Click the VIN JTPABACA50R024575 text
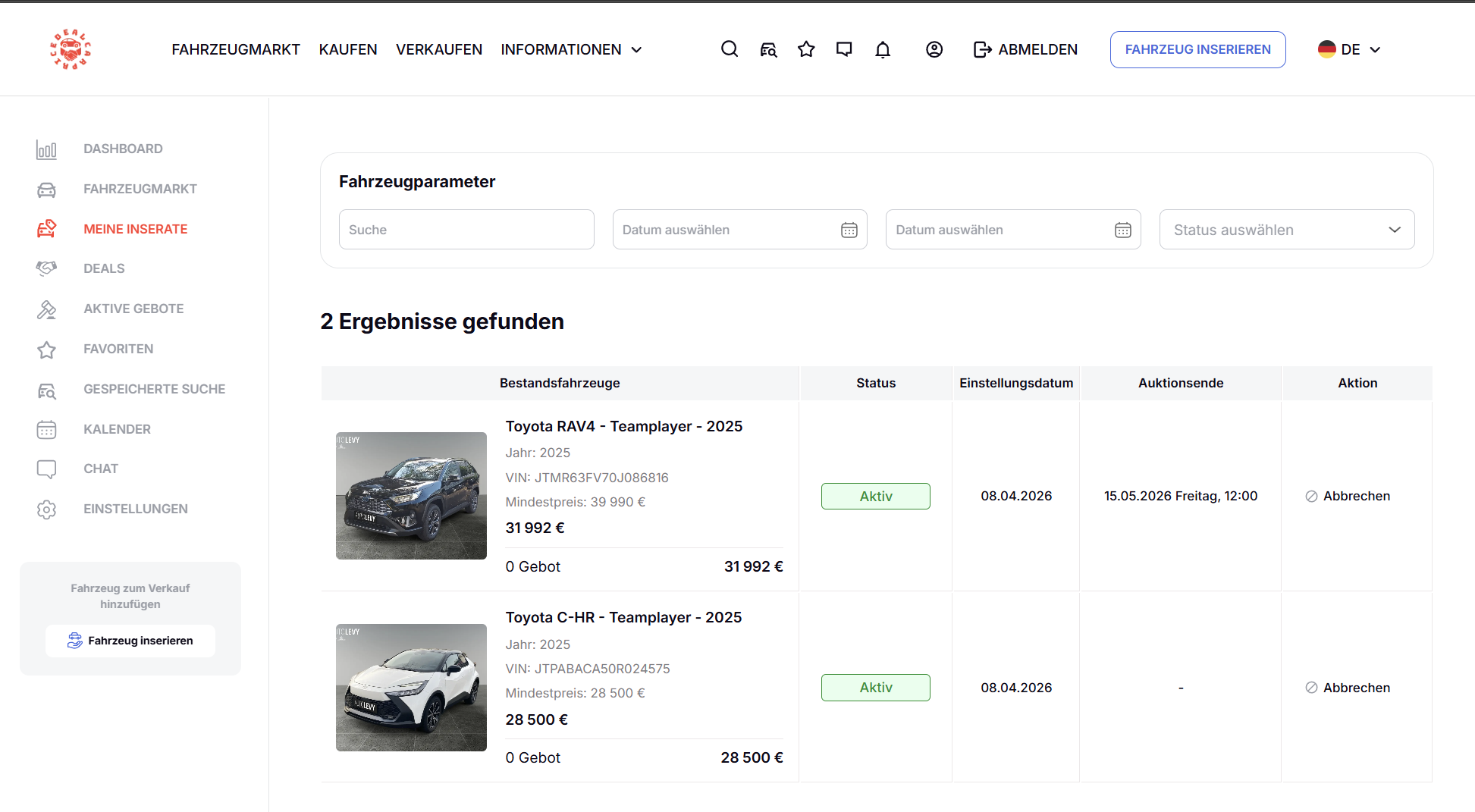1475x812 pixels. point(588,669)
